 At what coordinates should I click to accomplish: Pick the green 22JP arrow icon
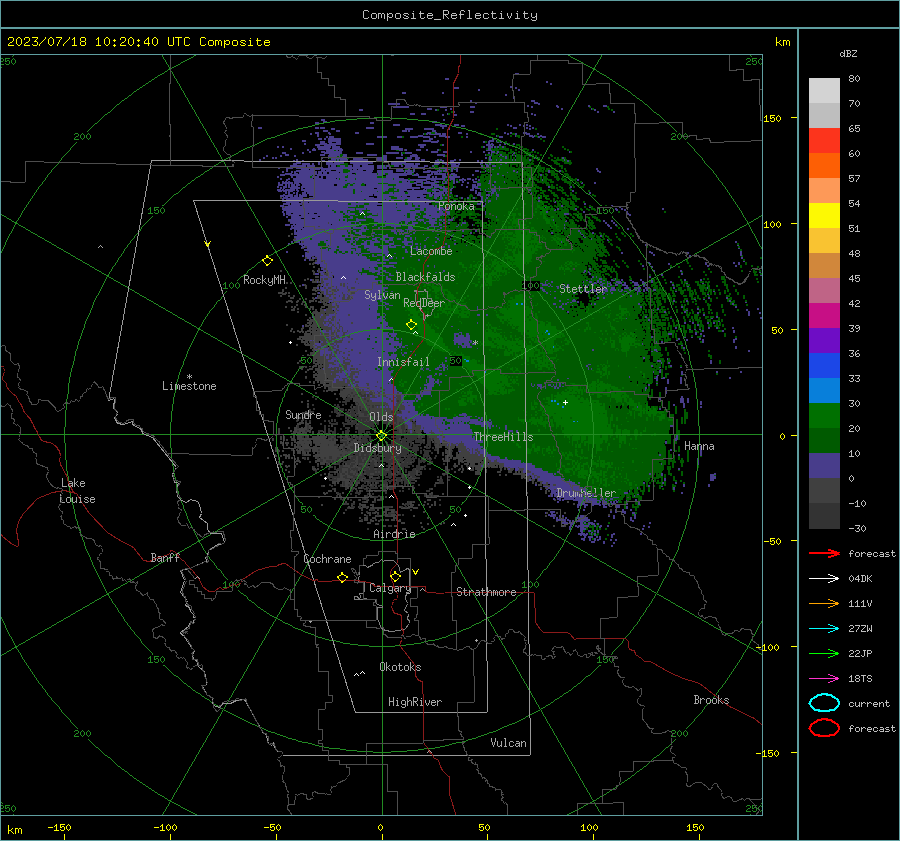pyautogui.click(x=824, y=653)
